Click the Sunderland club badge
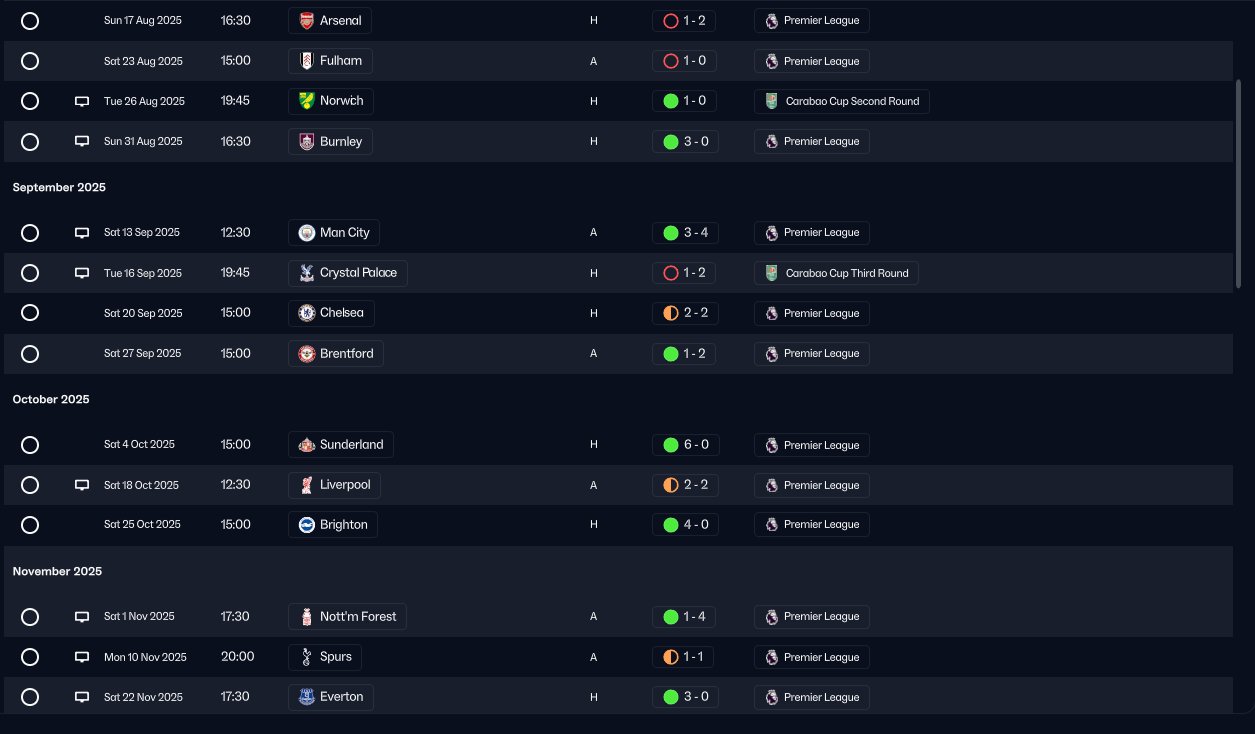Viewport: 1255px width, 734px height. tap(306, 445)
